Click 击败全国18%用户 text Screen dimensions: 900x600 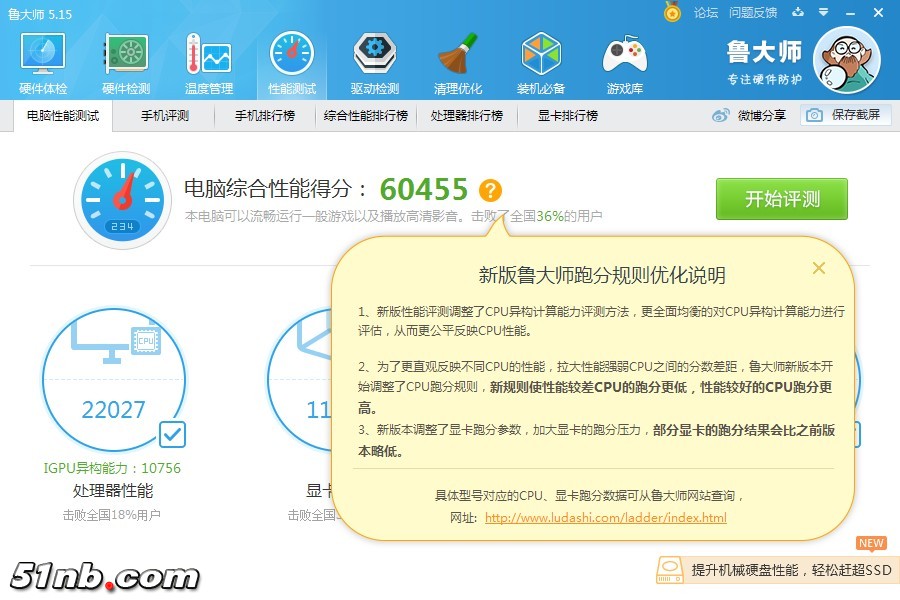click(111, 515)
